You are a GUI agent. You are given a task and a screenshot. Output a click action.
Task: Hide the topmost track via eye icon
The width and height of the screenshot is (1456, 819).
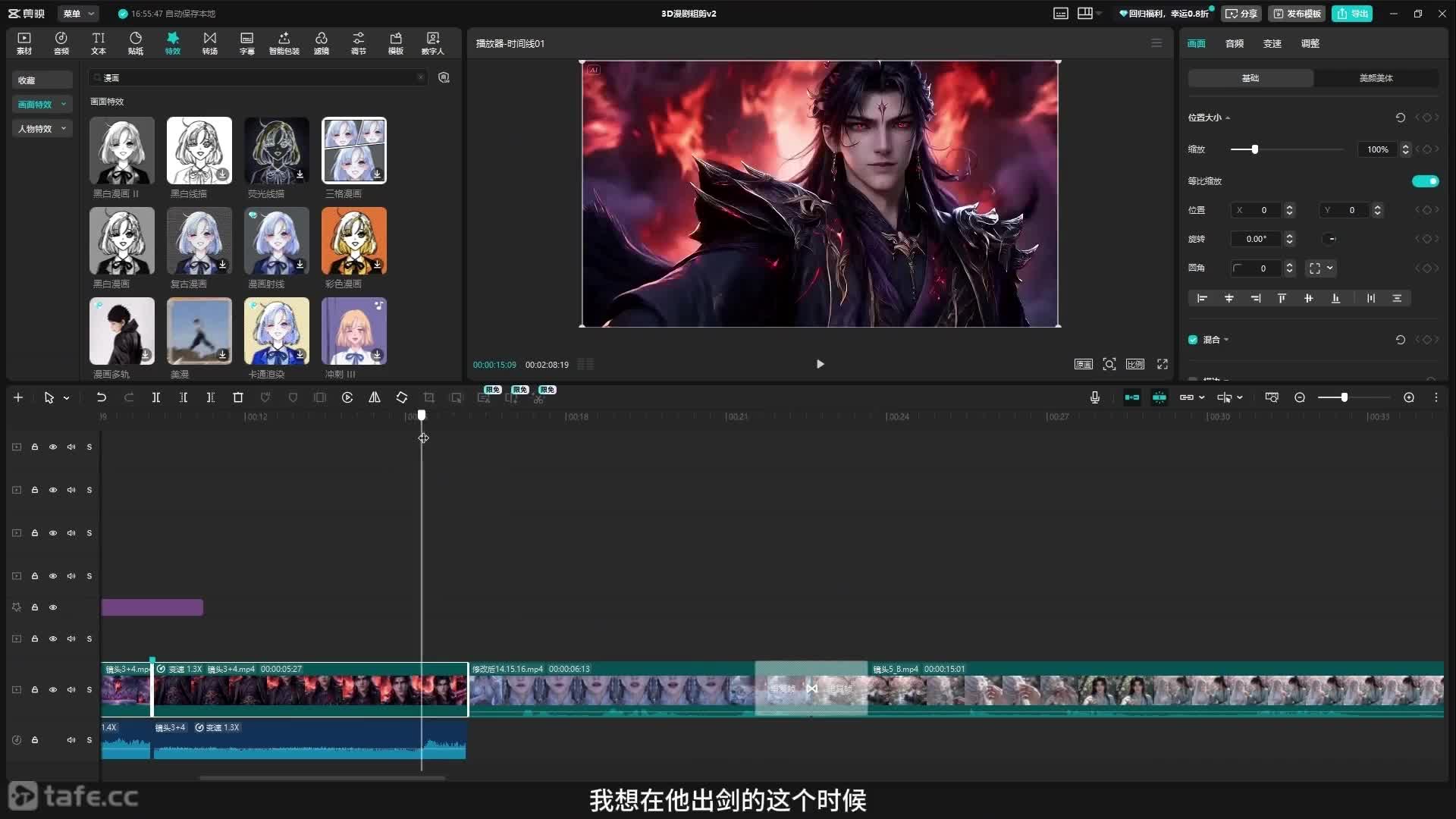[x=53, y=447]
